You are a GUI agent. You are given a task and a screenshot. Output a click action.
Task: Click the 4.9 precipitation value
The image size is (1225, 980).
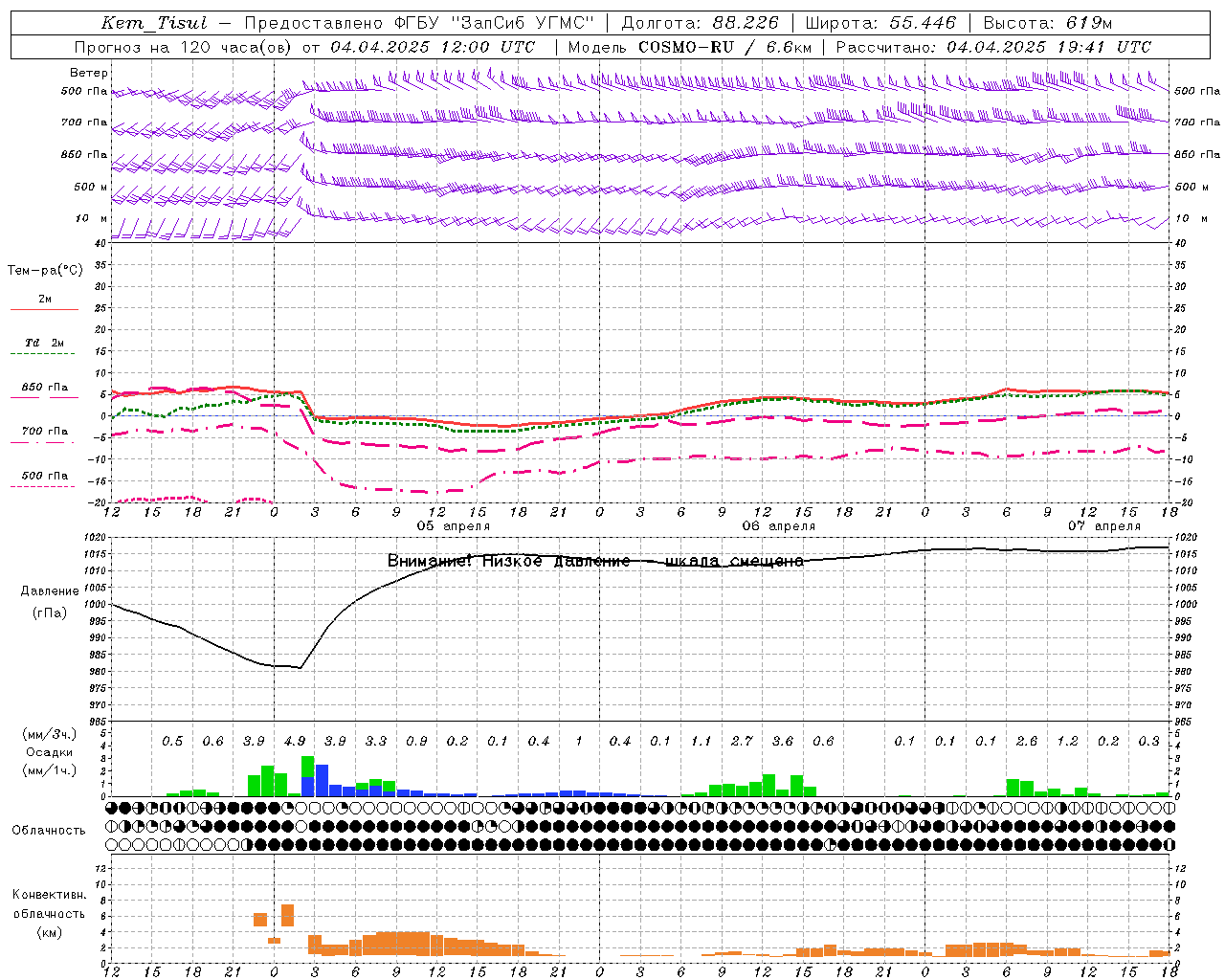tap(295, 742)
